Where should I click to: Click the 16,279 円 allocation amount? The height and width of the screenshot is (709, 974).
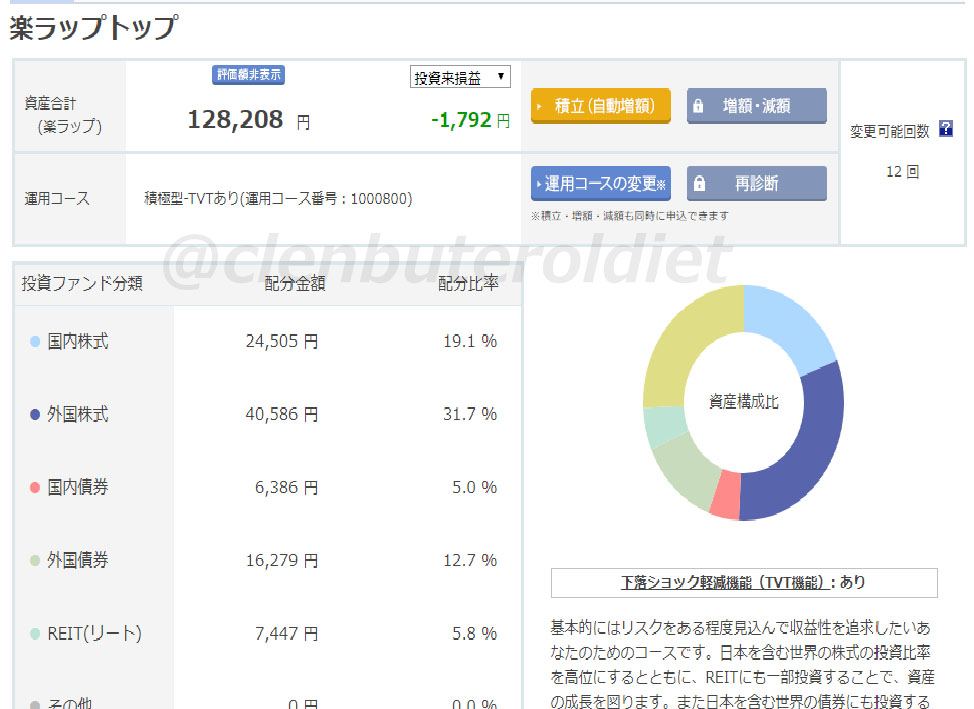click(x=281, y=560)
